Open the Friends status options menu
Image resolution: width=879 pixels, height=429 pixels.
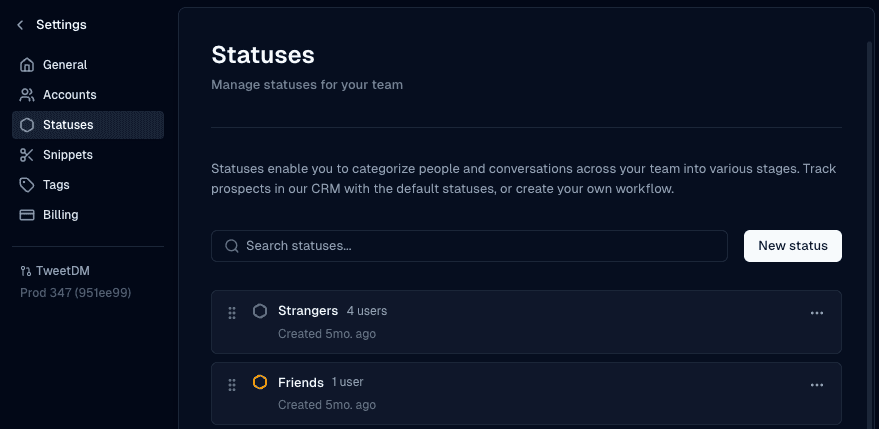[x=817, y=385]
